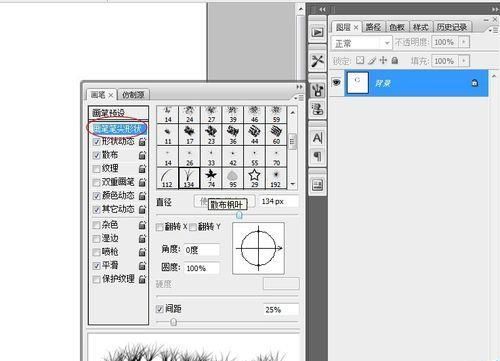Switch to the 色板 tab
The width and height of the screenshot is (500, 361).
tap(397, 27)
